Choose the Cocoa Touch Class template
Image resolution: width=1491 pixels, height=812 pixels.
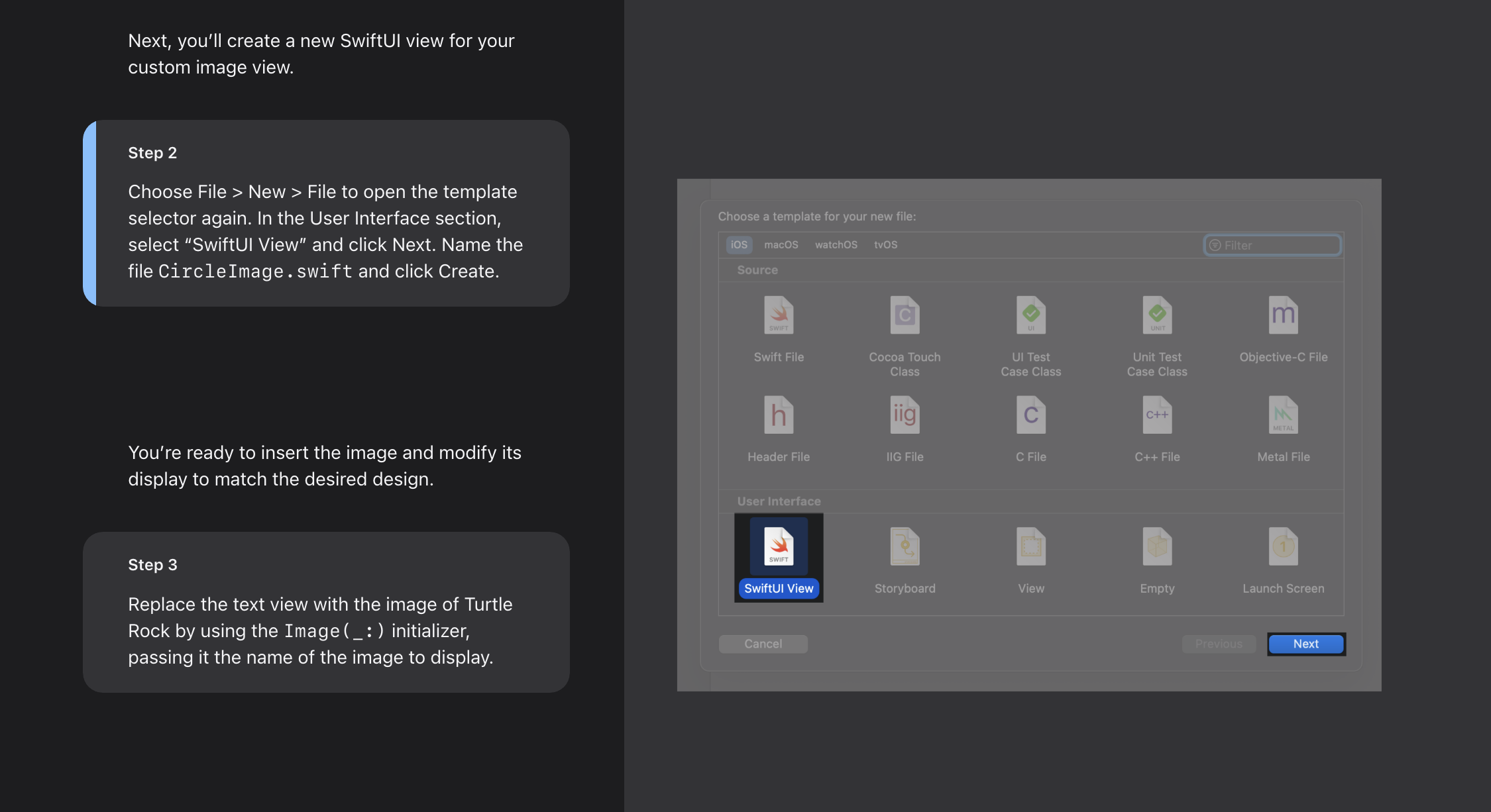tap(905, 316)
